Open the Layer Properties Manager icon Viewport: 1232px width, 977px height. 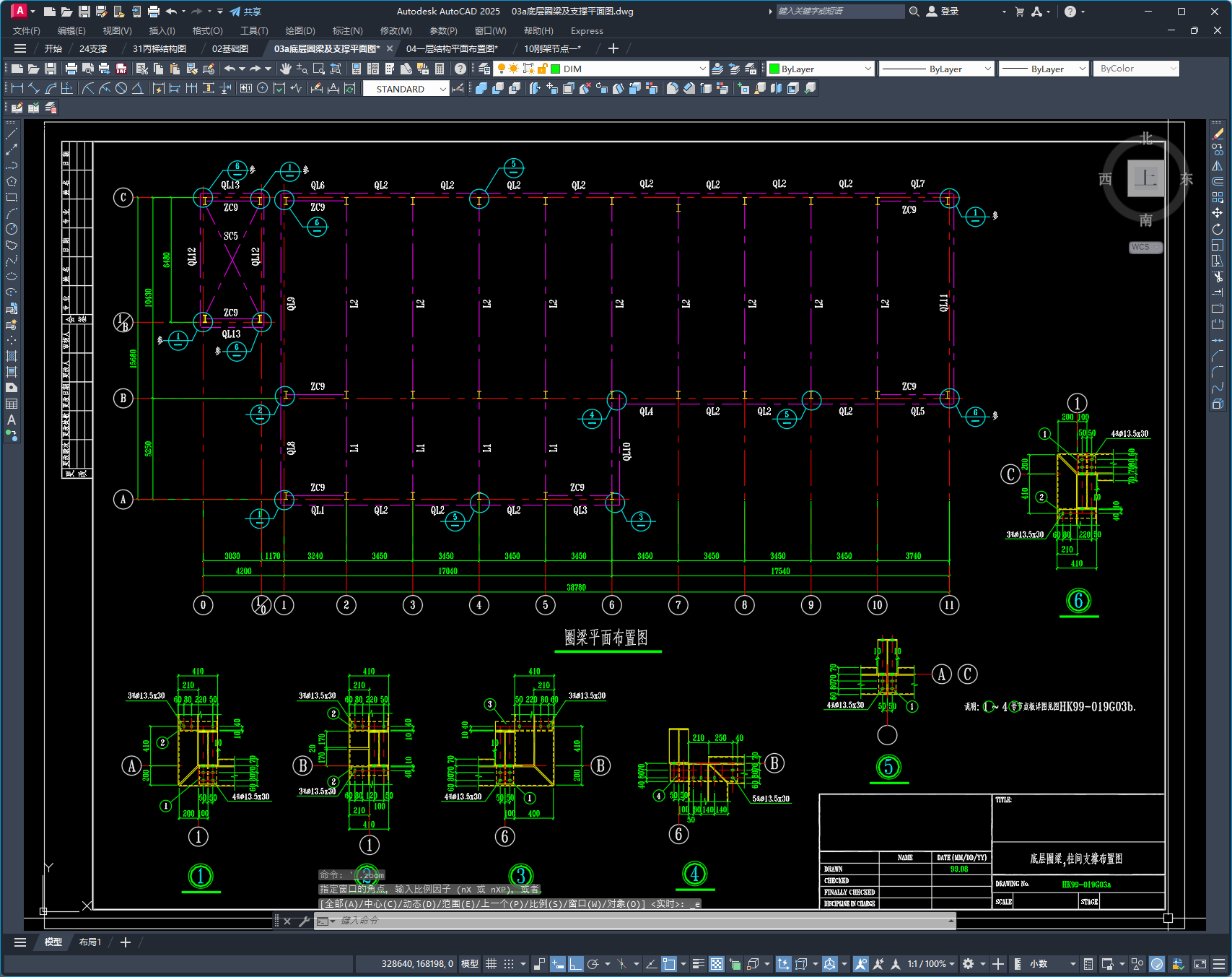click(x=484, y=69)
